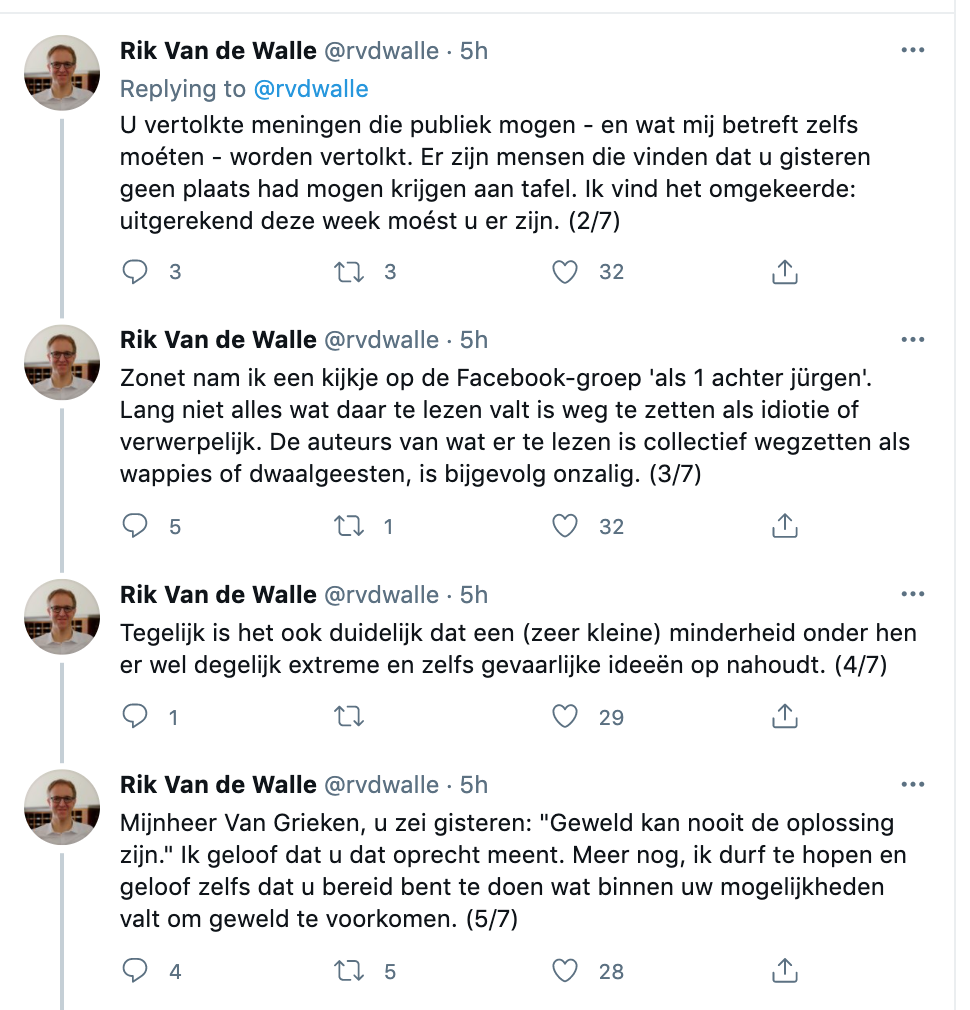This screenshot has width=970, height=1010.
Task: Like the (2/7) tweet
Action: [565, 272]
